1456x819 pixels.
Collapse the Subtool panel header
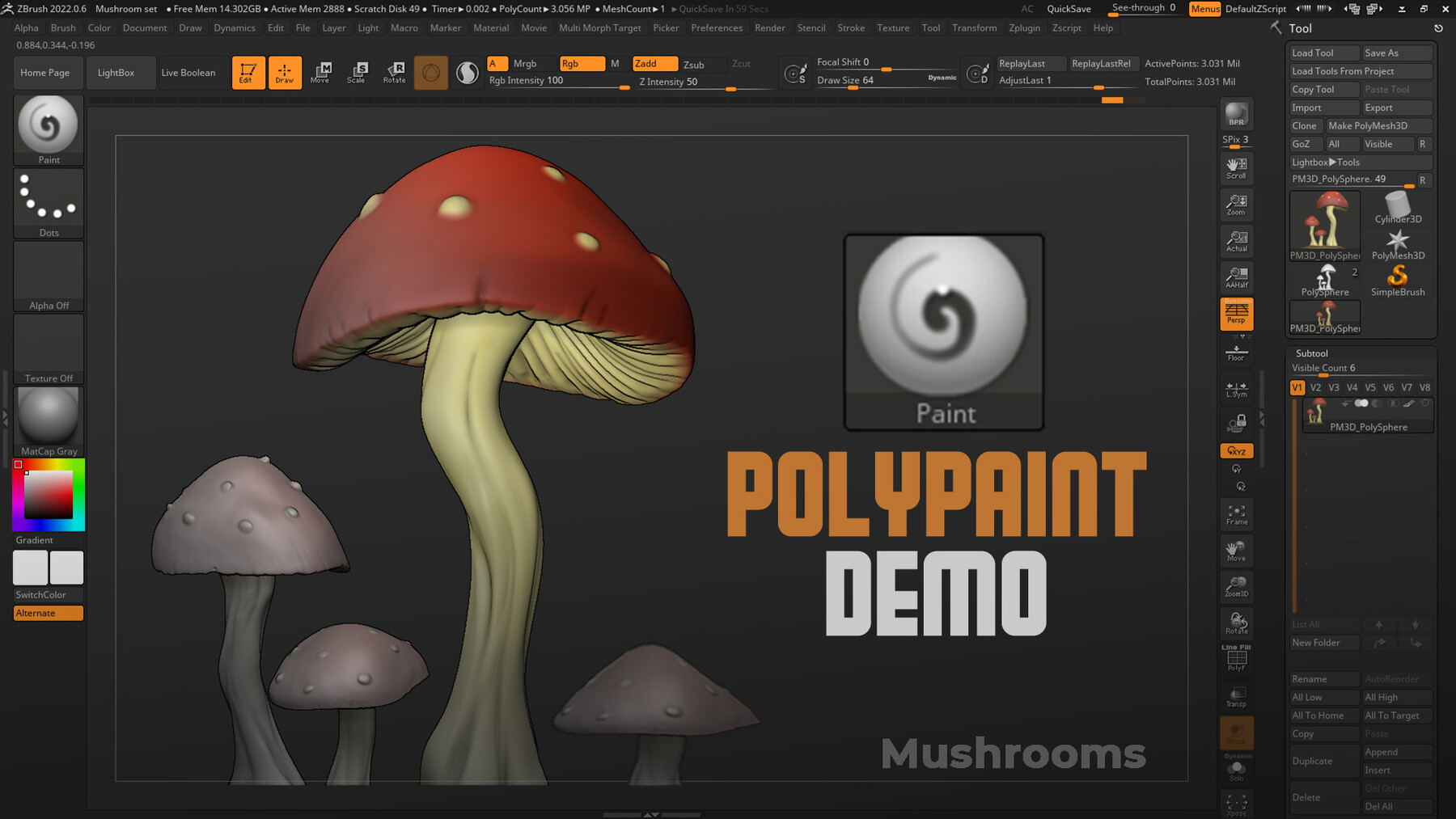1311,353
